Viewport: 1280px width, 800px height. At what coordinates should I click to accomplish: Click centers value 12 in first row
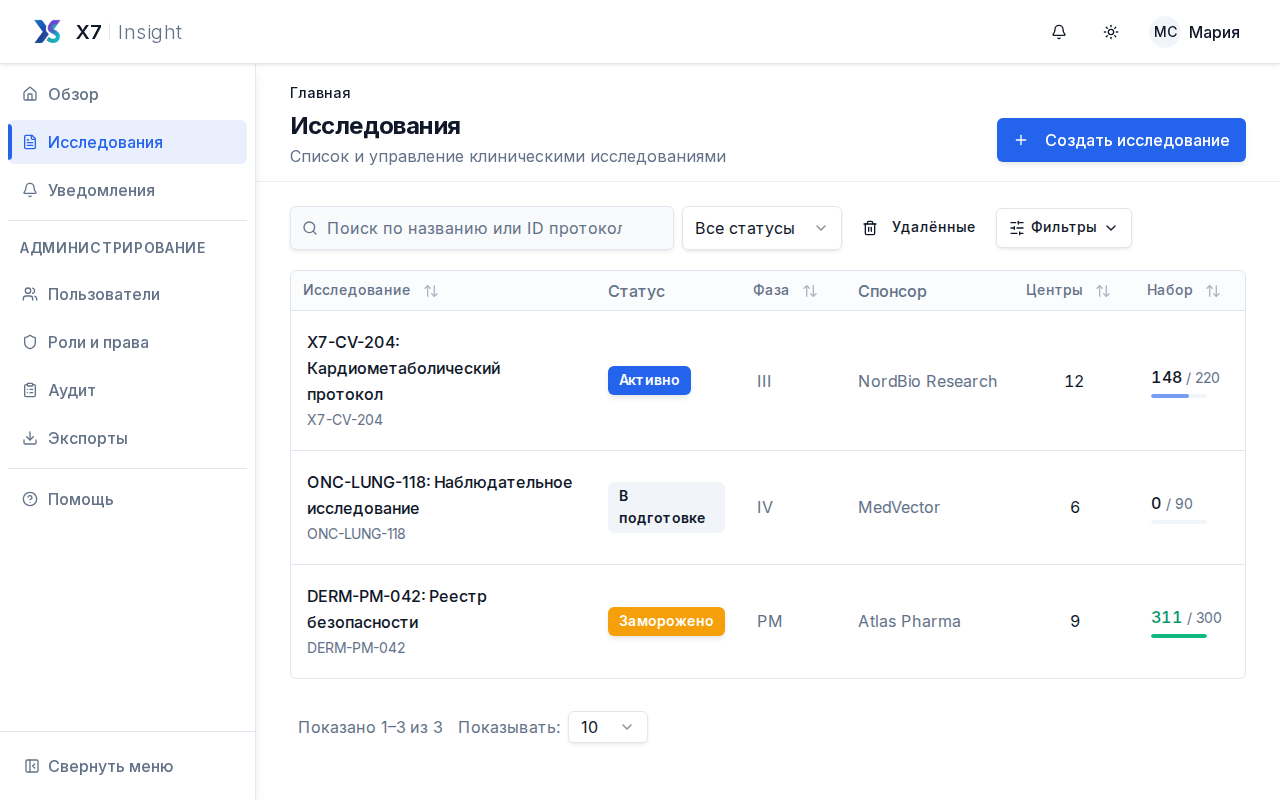coord(1074,381)
